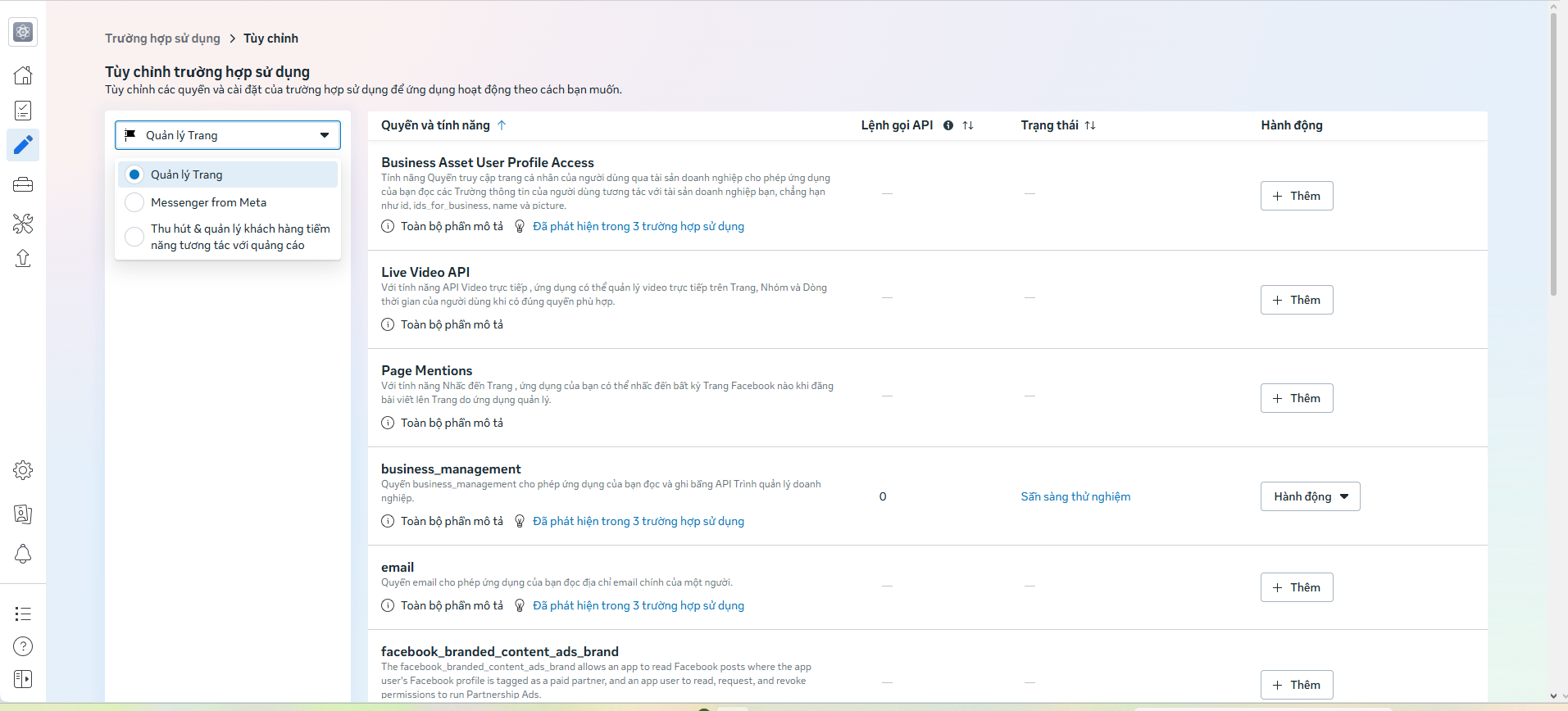1568x711 pixels.
Task: Add Business Asset User Profile Access with Thêm
Action: point(1297,196)
